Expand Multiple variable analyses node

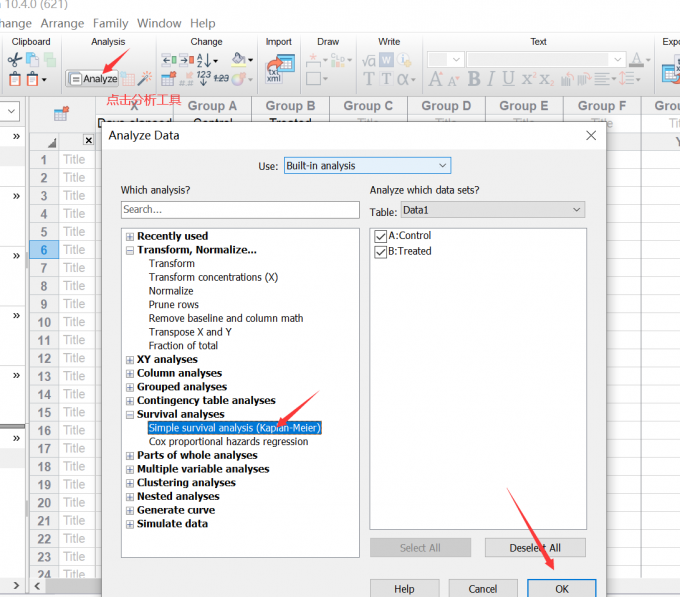click(130, 470)
